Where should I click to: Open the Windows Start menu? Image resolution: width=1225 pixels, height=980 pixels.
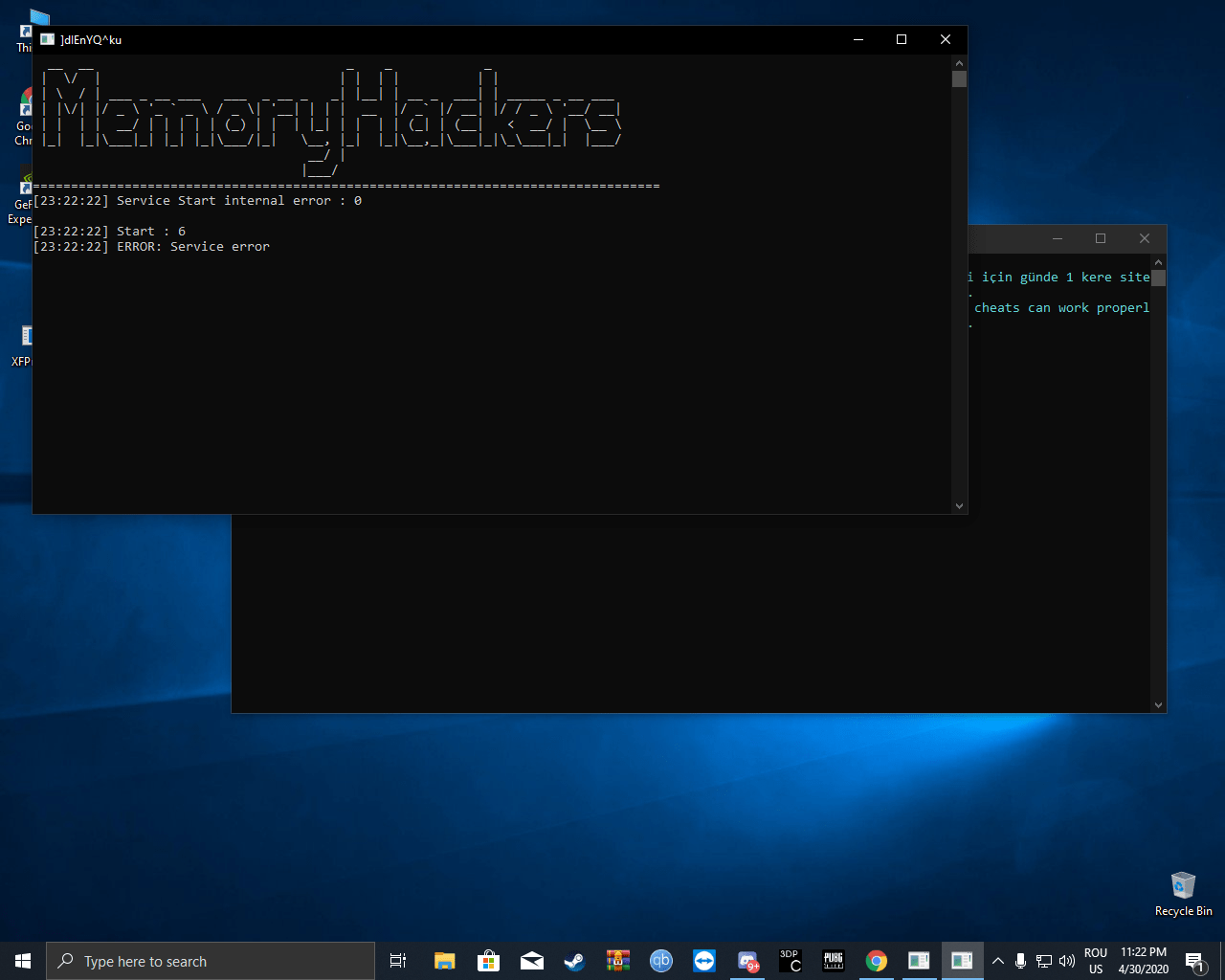(x=23, y=961)
